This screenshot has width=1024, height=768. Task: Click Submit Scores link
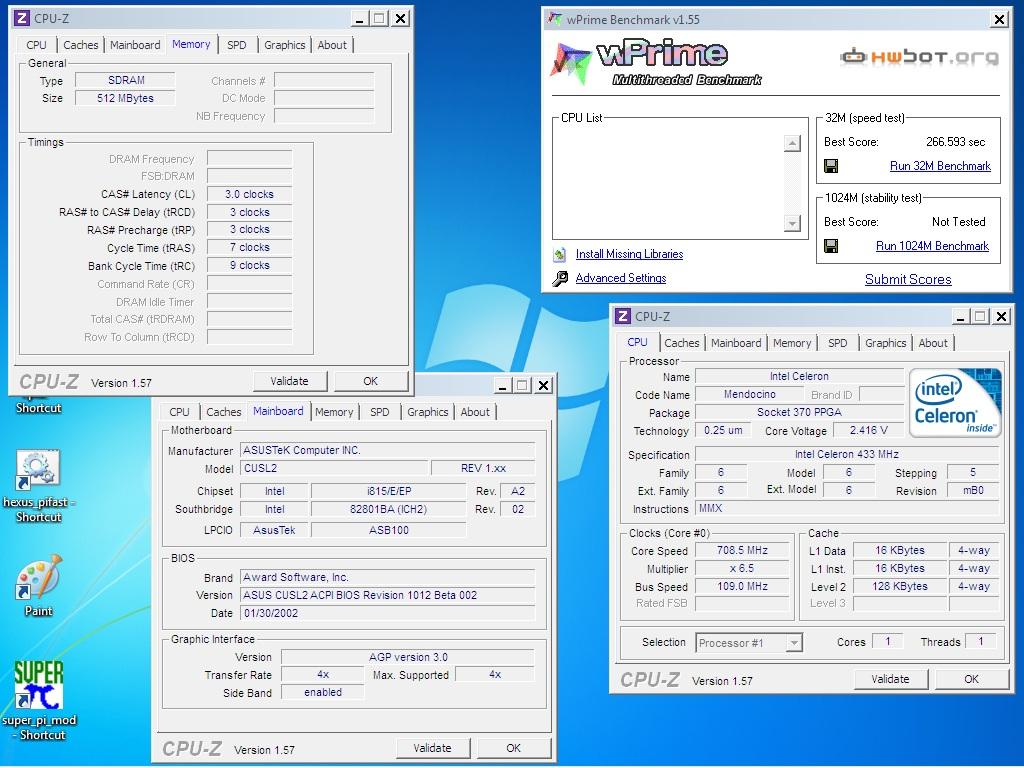click(908, 280)
